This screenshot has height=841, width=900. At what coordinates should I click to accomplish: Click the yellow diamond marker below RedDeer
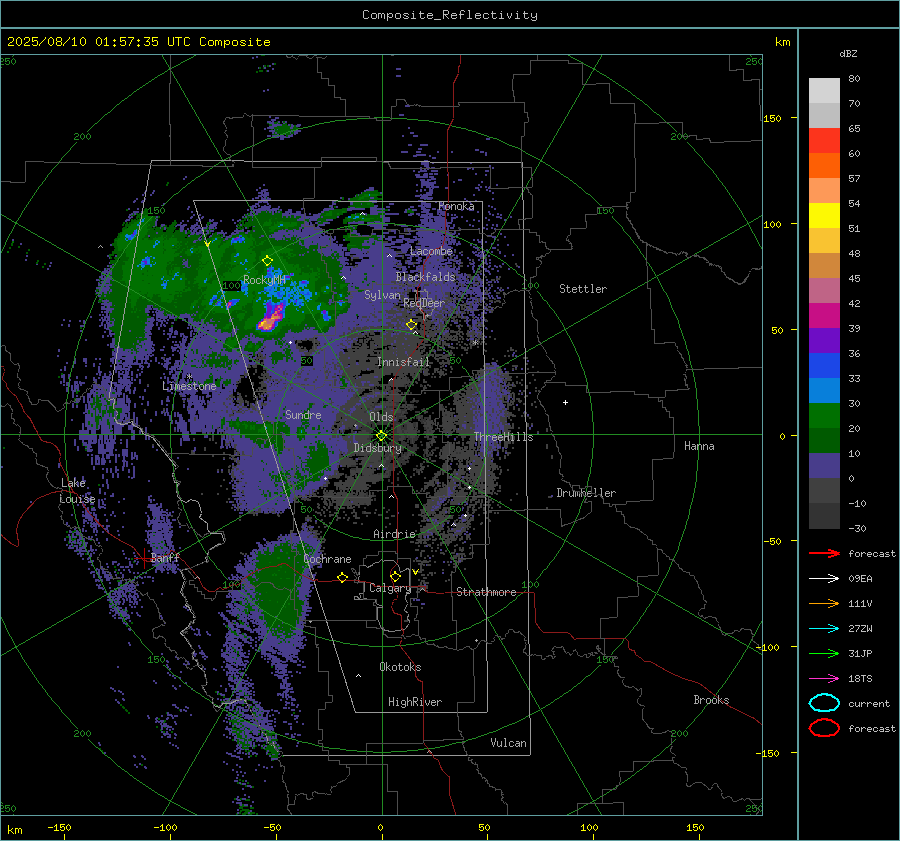click(412, 325)
